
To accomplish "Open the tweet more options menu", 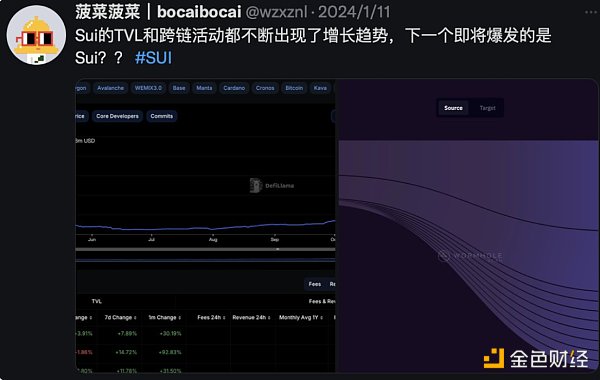I will (x=591, y=12).
